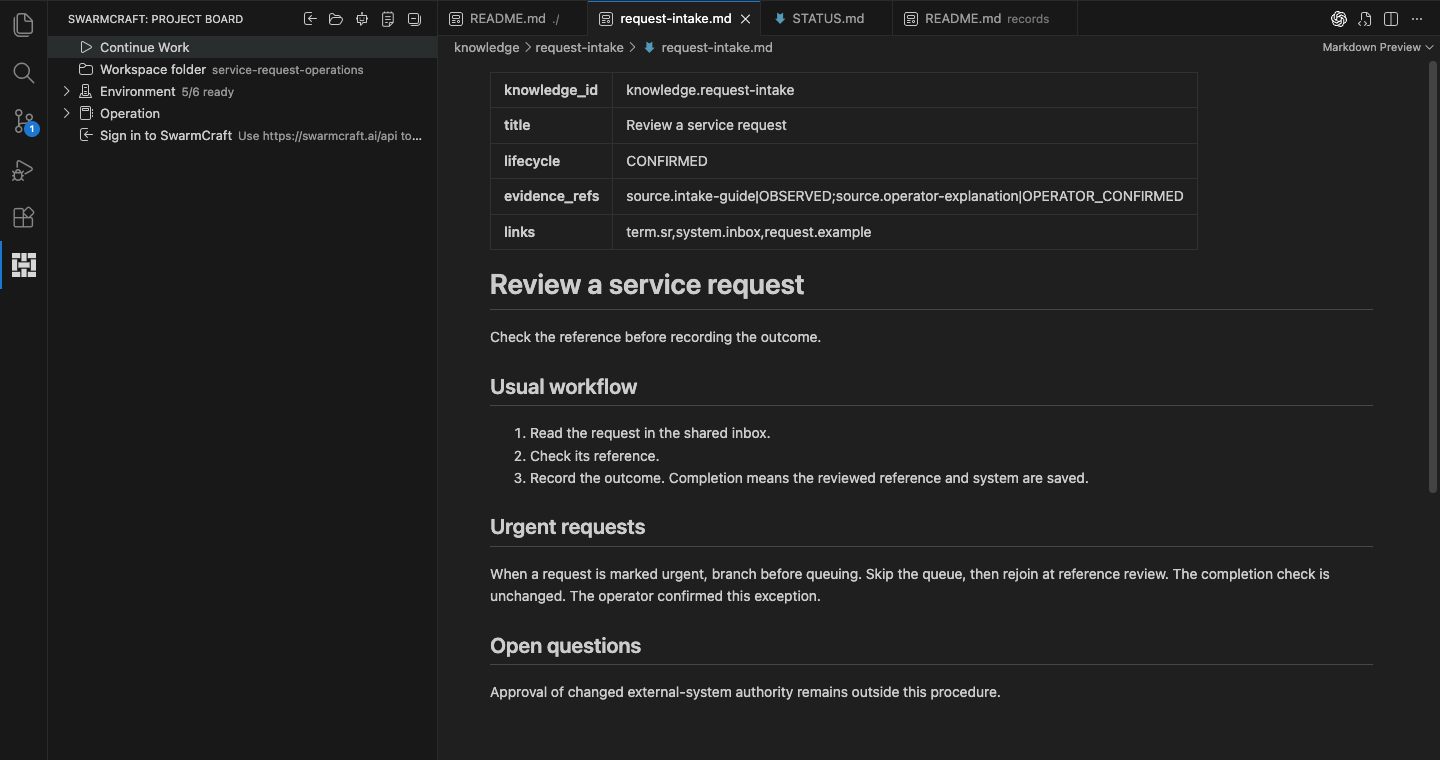This screenshot has height=760, width=1440.
Task: Click the Review a service request main heading
Action: (x=647, y=285)
